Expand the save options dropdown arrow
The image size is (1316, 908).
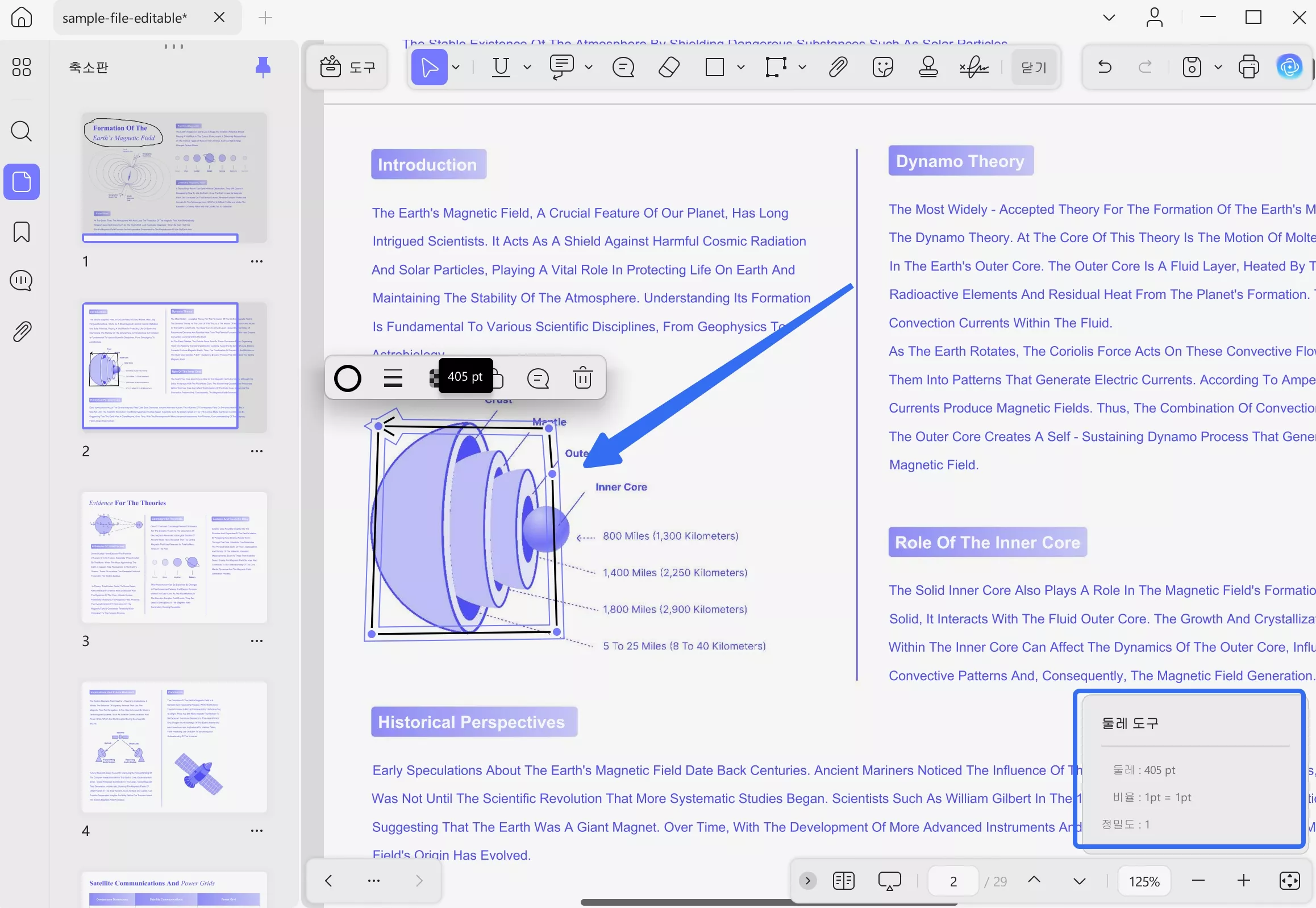1218,67
